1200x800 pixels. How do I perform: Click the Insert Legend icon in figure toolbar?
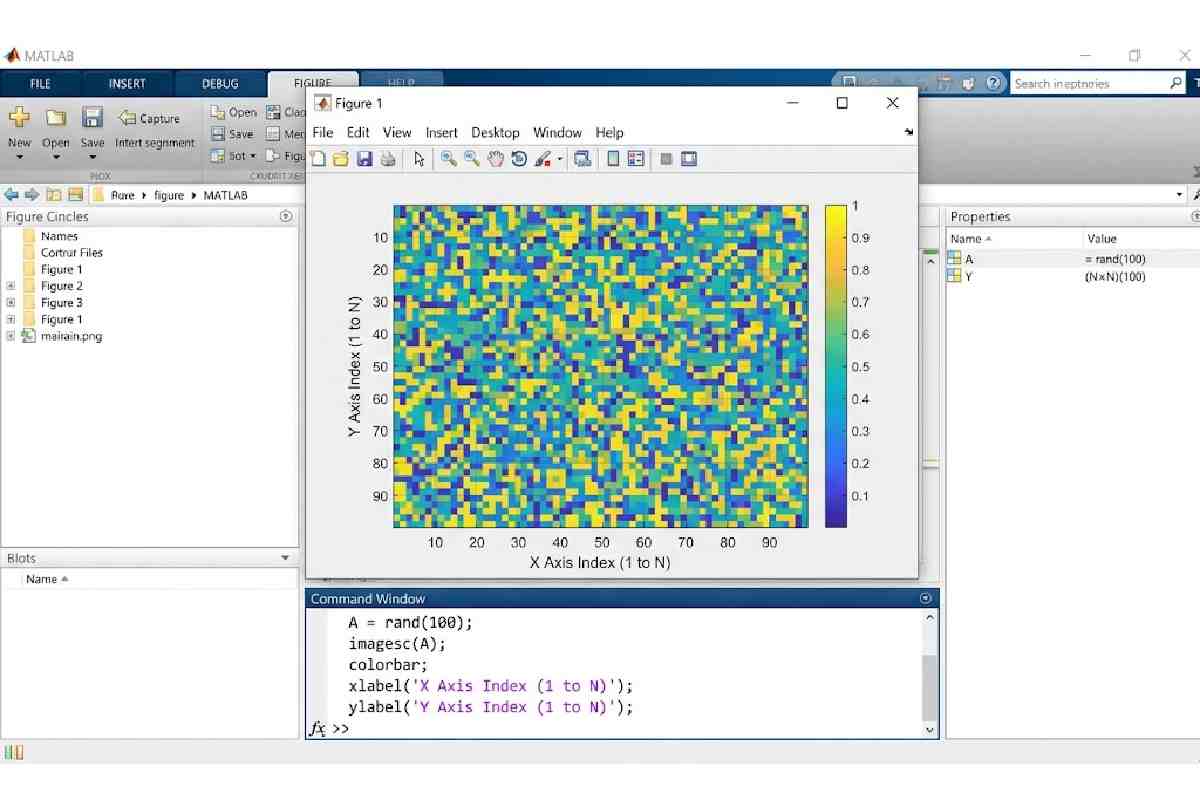click(x=636, y=159)
